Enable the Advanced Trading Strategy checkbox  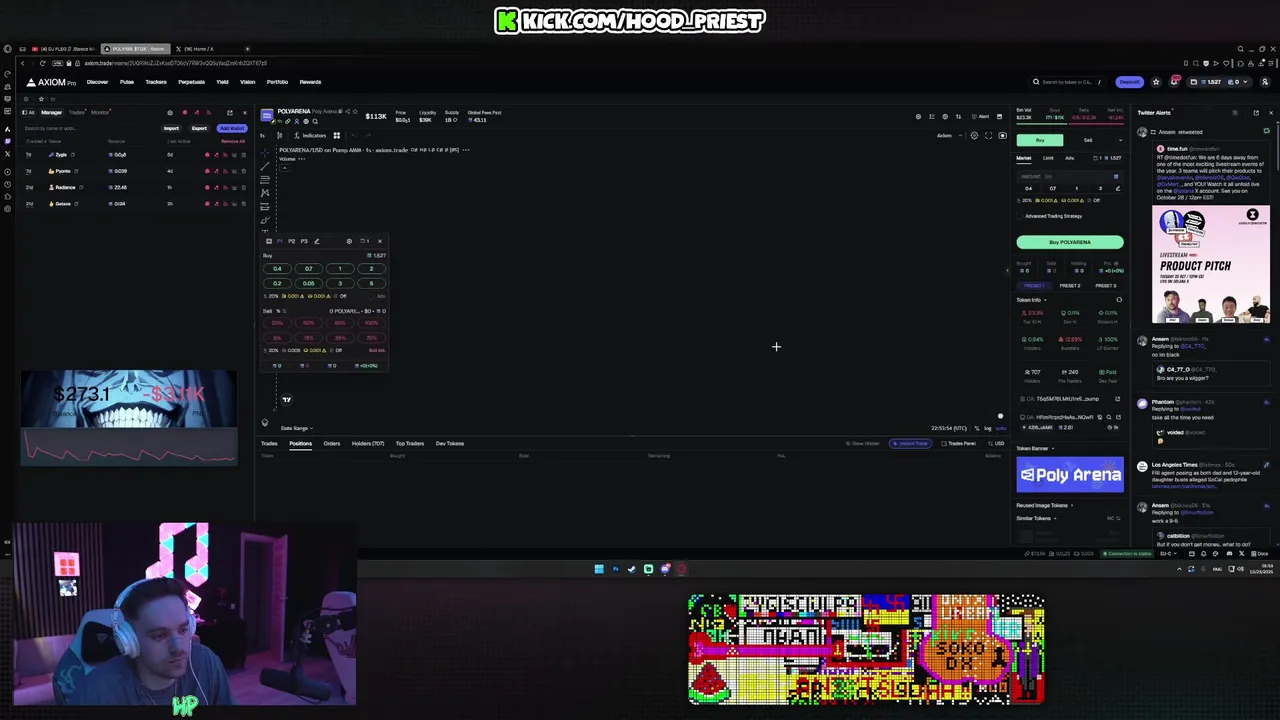tap(1020, 216)
